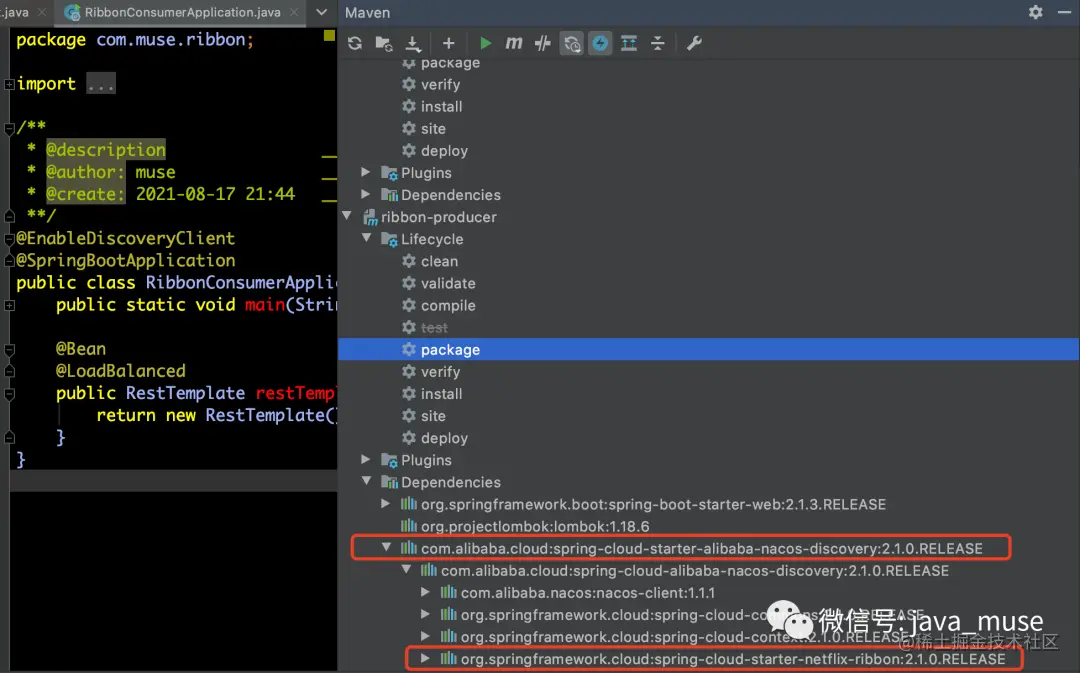This screenshot has width=1080, height=673.
Task: Click @LoadBalanced annotation in code
Action: click(121, 371)
